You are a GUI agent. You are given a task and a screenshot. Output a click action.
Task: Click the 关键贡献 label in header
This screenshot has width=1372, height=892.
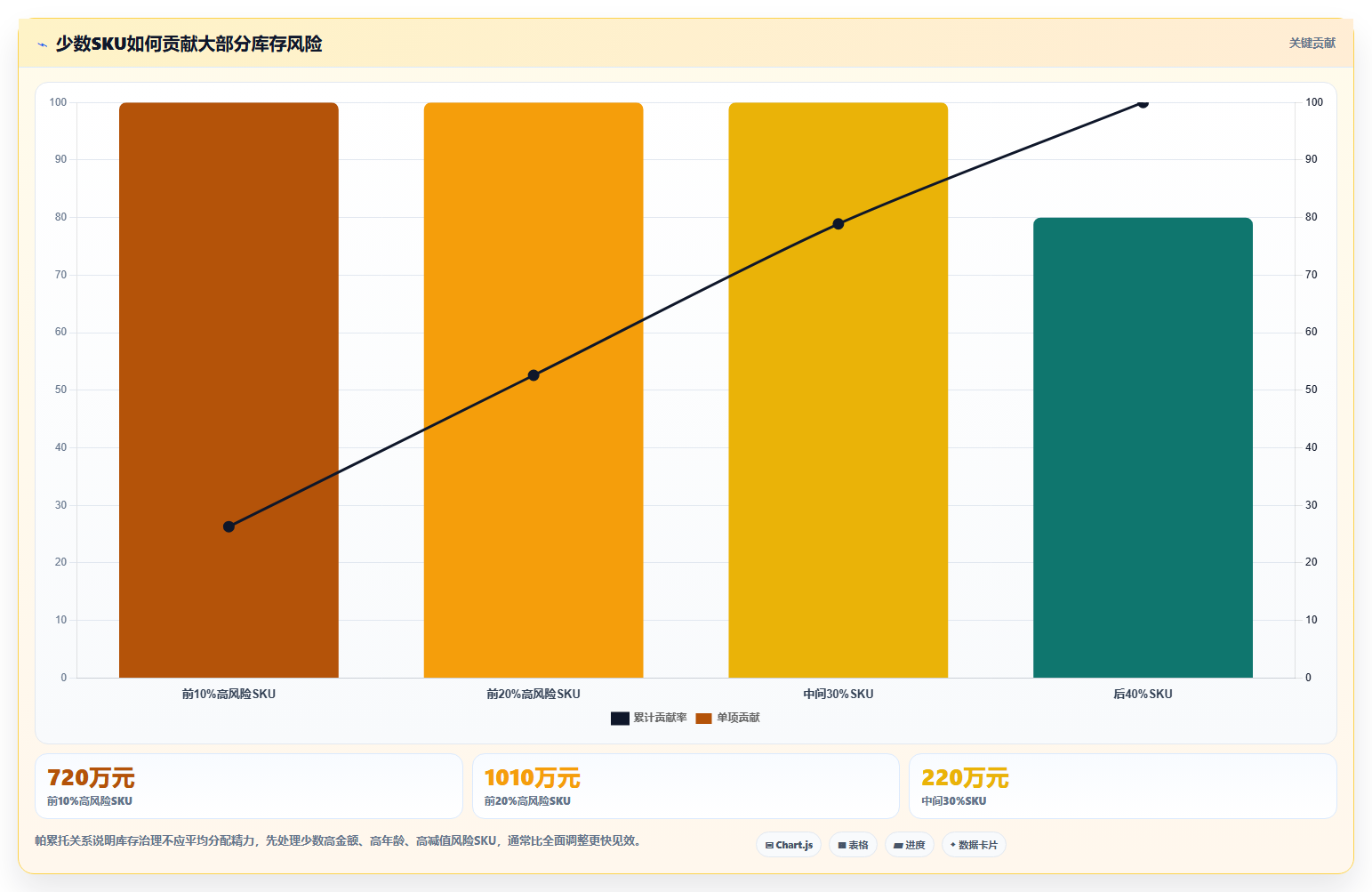(x=1312, y=43)
